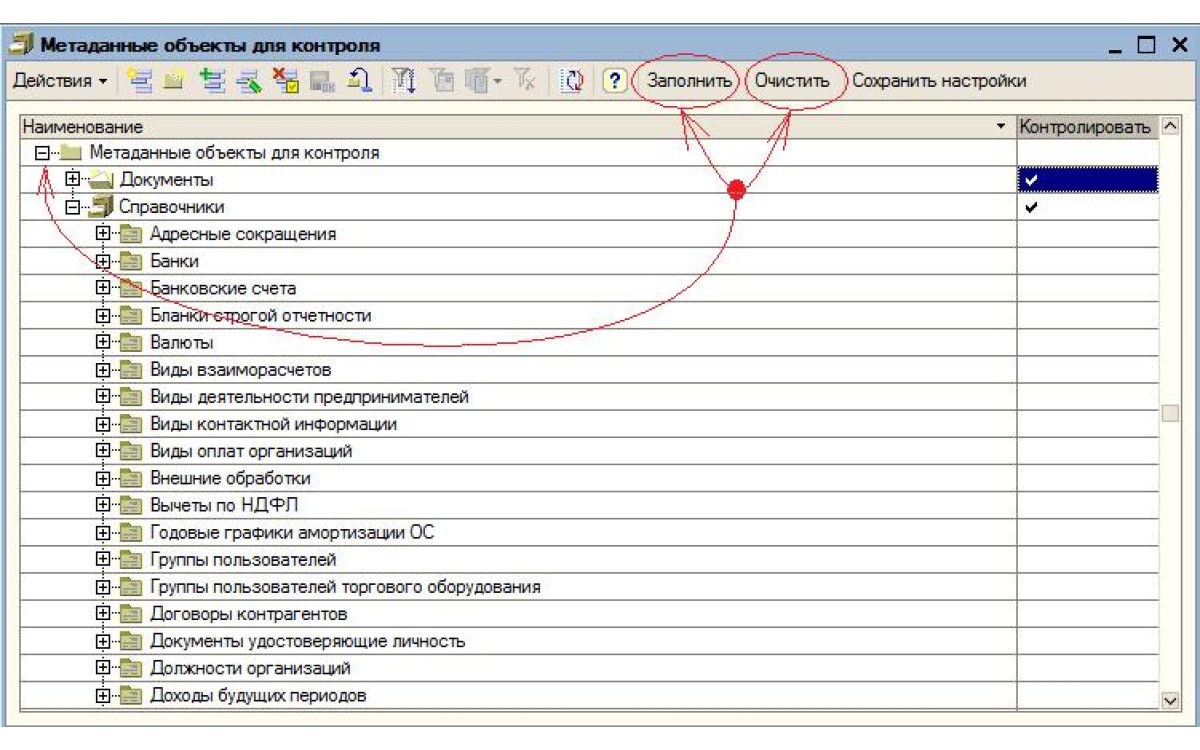Click the move item to group icon

358,81
